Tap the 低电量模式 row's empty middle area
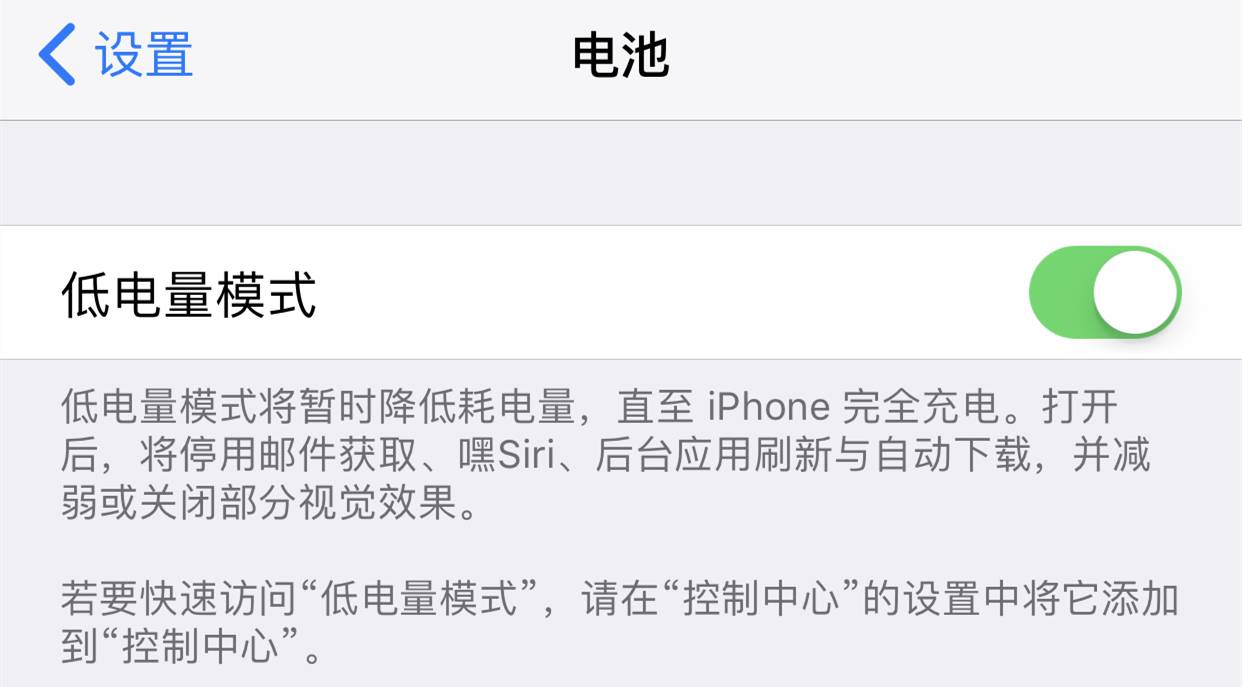This screenshot has height=687, width=1242. pos(670,293)
